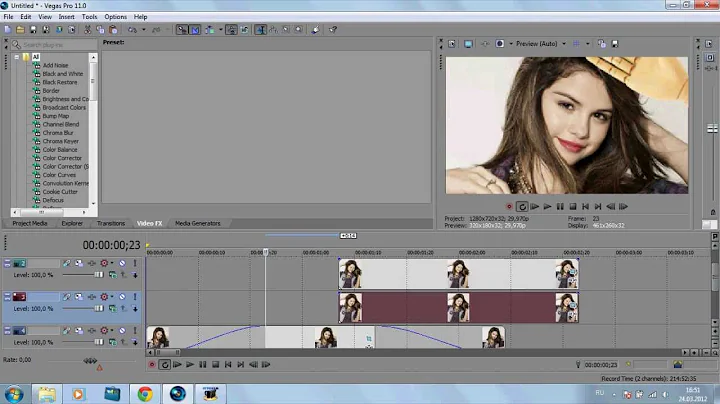
Task: Click Play From Start in timeline transport
Action: tap(177, 365)
